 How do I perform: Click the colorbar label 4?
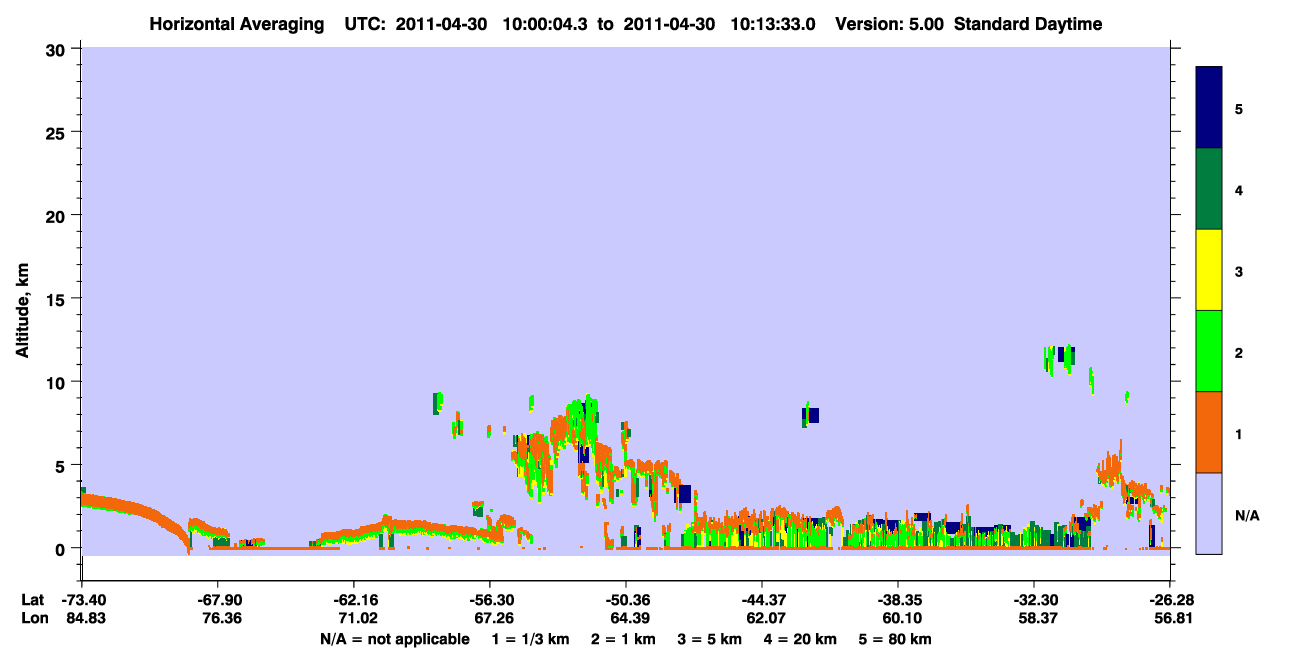pos(1239,190)
